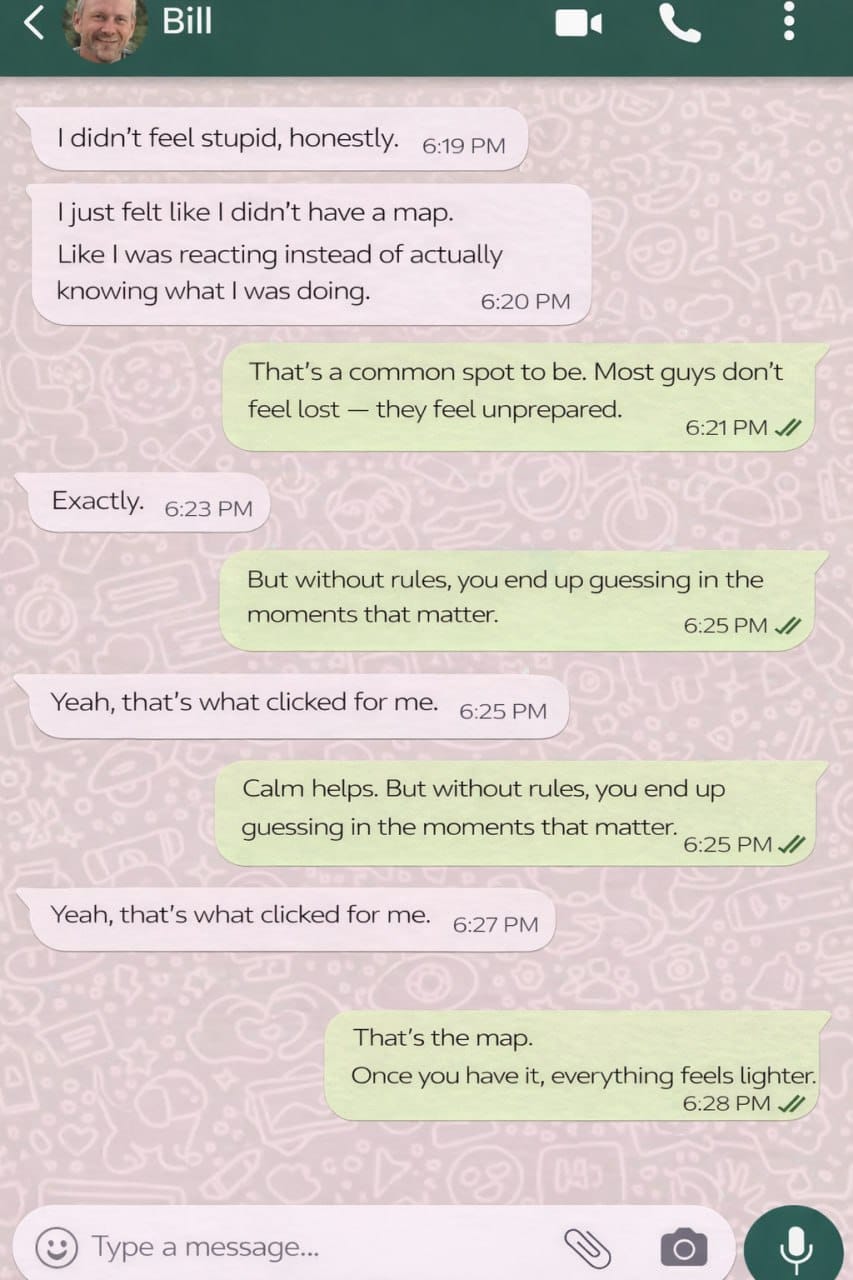Tap the paperclip attach icon
The height and width of the screenshot is (1280, 853).
tap(588, 1246)
